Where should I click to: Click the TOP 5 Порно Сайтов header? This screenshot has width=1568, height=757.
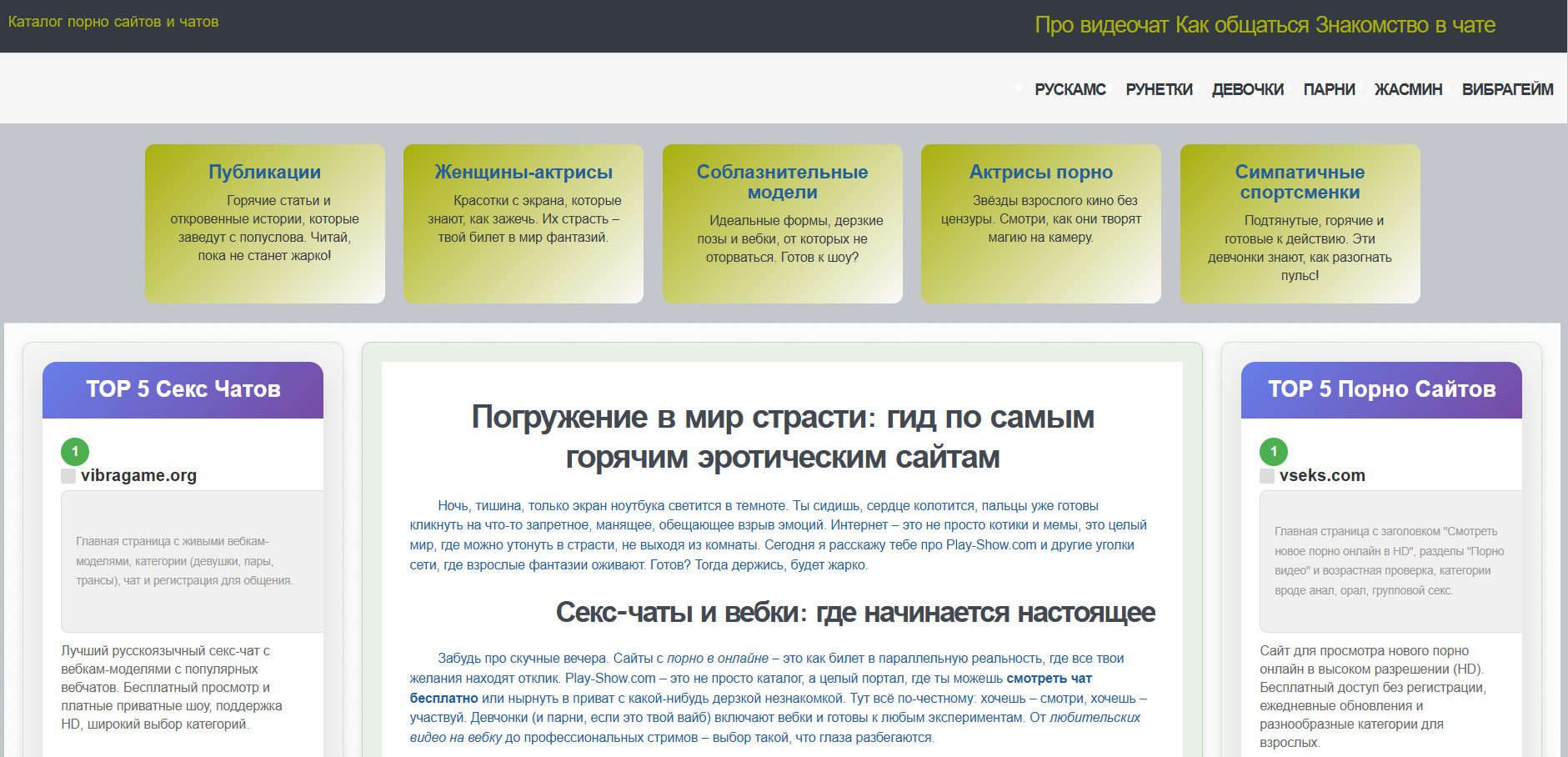point(1381,389)
